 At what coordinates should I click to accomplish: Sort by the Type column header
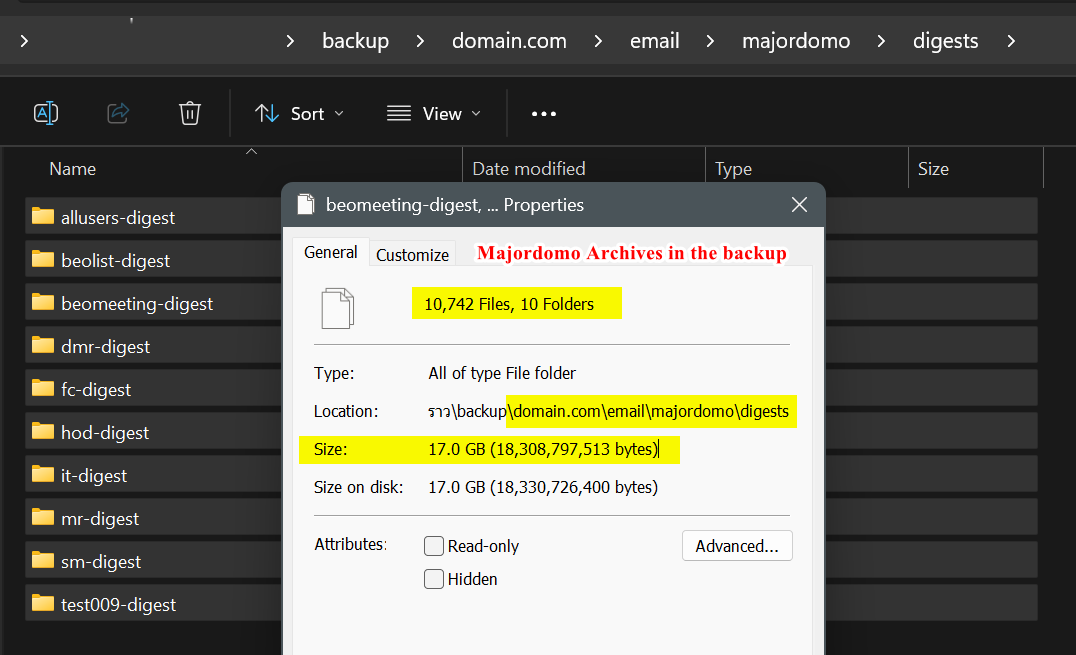733,169
